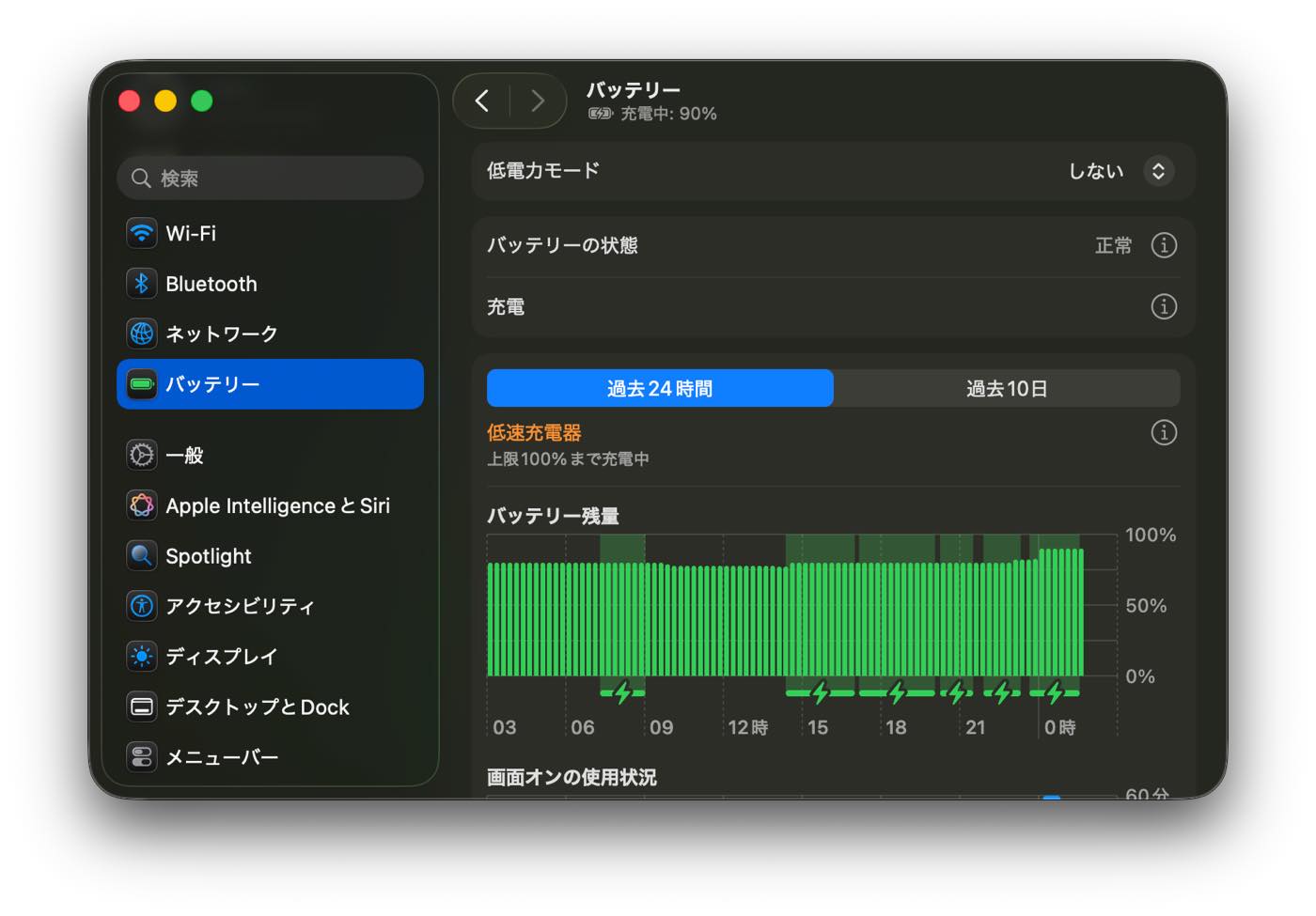This screenshot has height=916, width=1316.
Task: Click the 検索 search field
Action: pos(271,179)
